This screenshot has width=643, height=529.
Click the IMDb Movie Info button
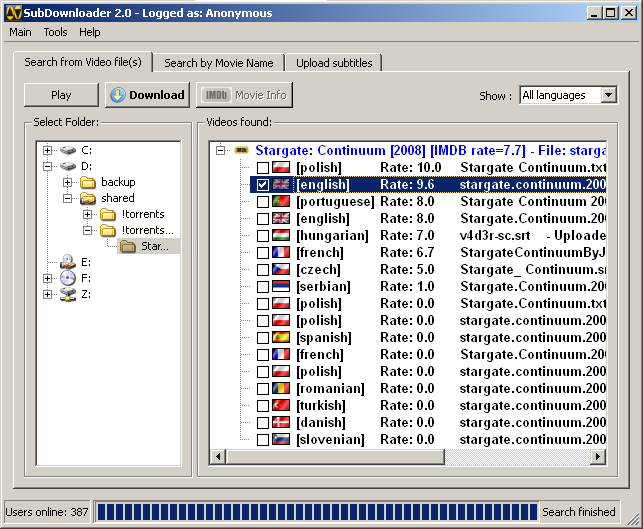(244, 95)
